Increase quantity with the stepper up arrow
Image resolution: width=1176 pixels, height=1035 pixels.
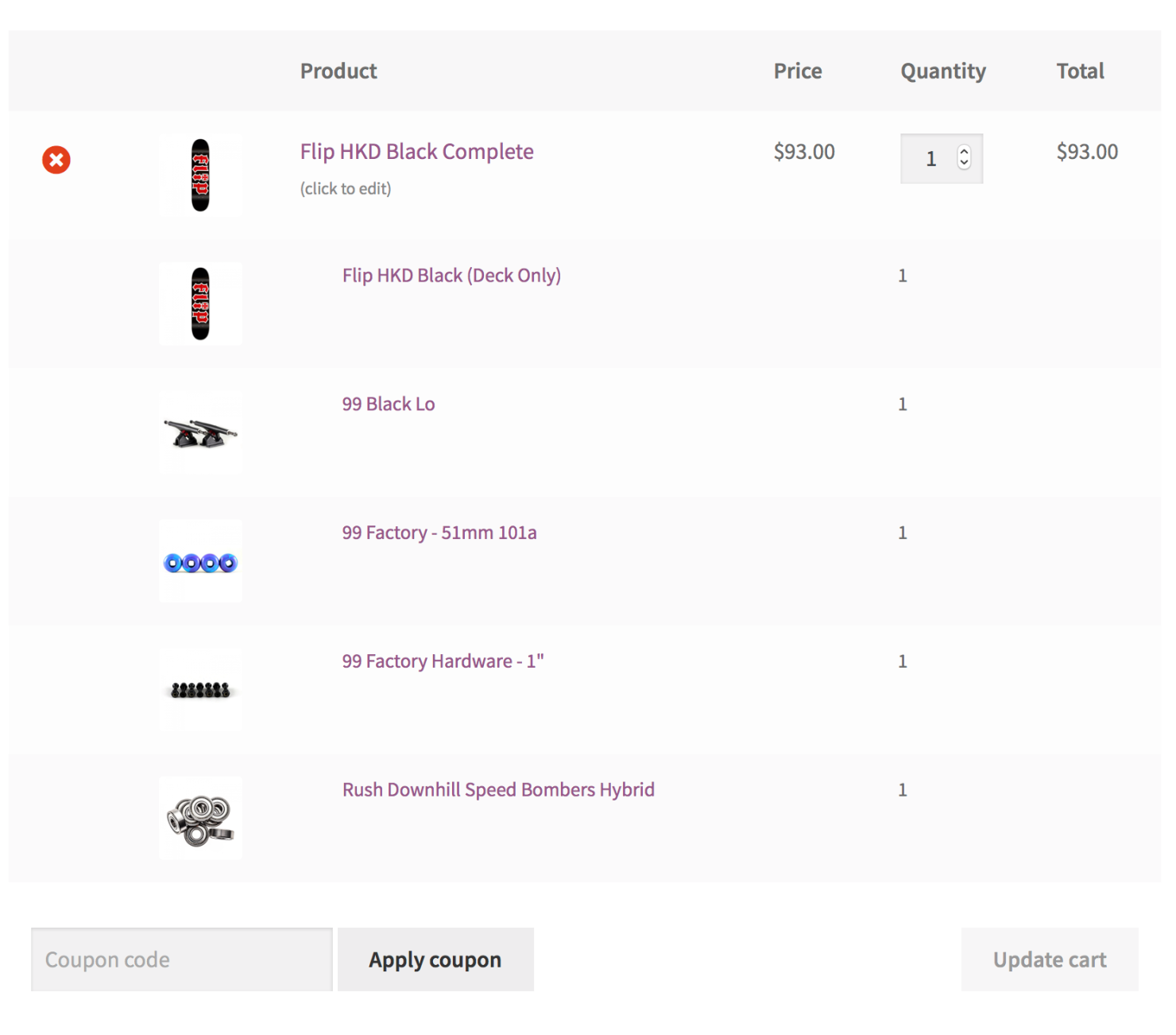pyautogui.click(x=964, y=152)
